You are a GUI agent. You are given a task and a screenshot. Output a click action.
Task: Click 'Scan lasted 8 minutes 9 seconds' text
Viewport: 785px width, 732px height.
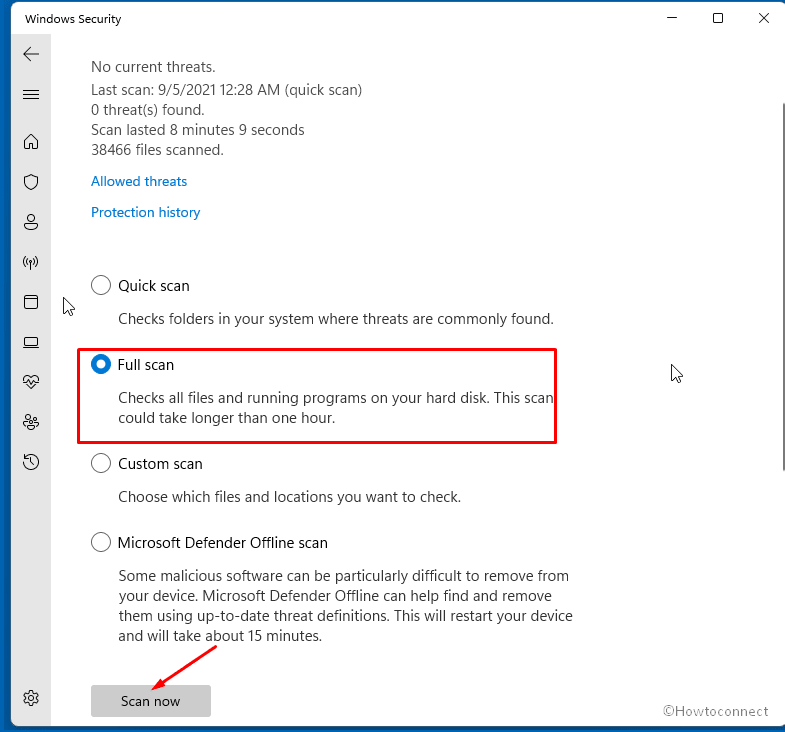tap(198, 130)
